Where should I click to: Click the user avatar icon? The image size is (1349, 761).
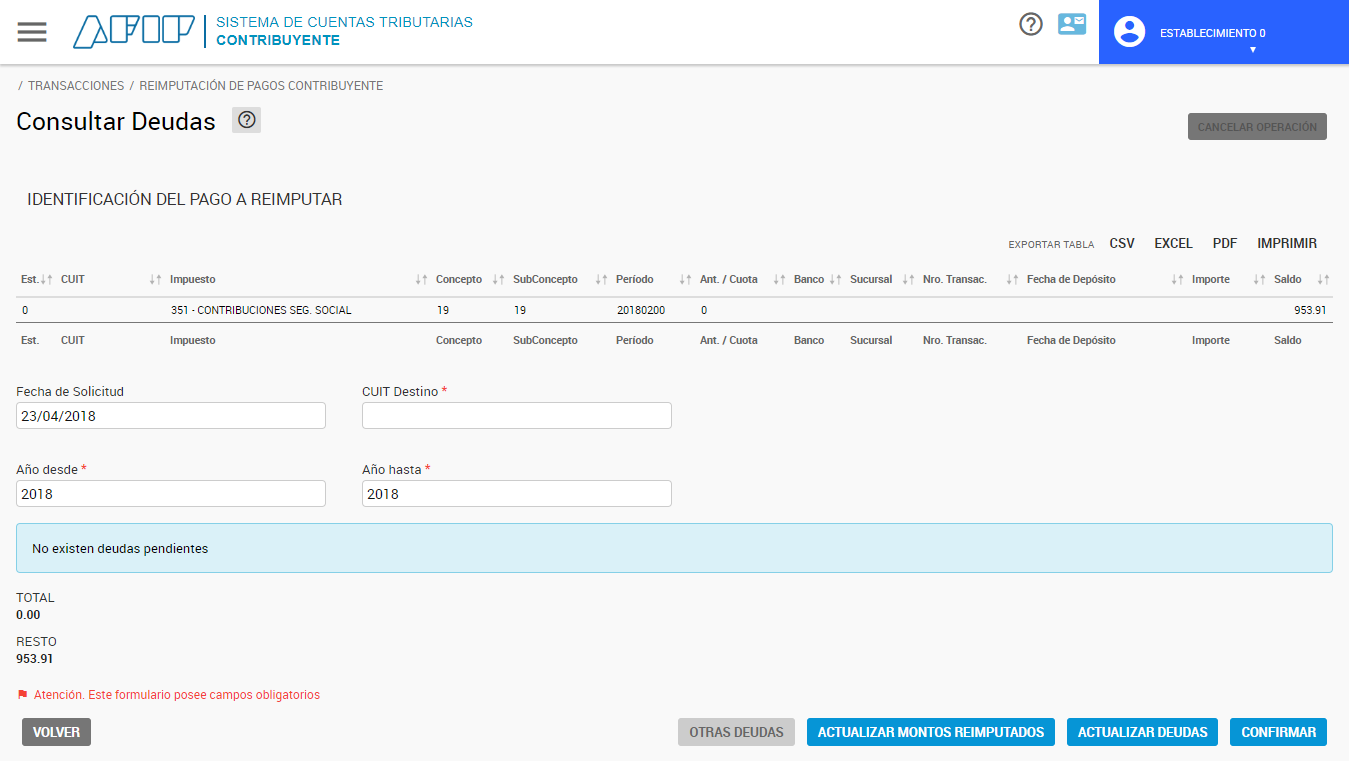pyautogui.click(x=1129, y=32)
